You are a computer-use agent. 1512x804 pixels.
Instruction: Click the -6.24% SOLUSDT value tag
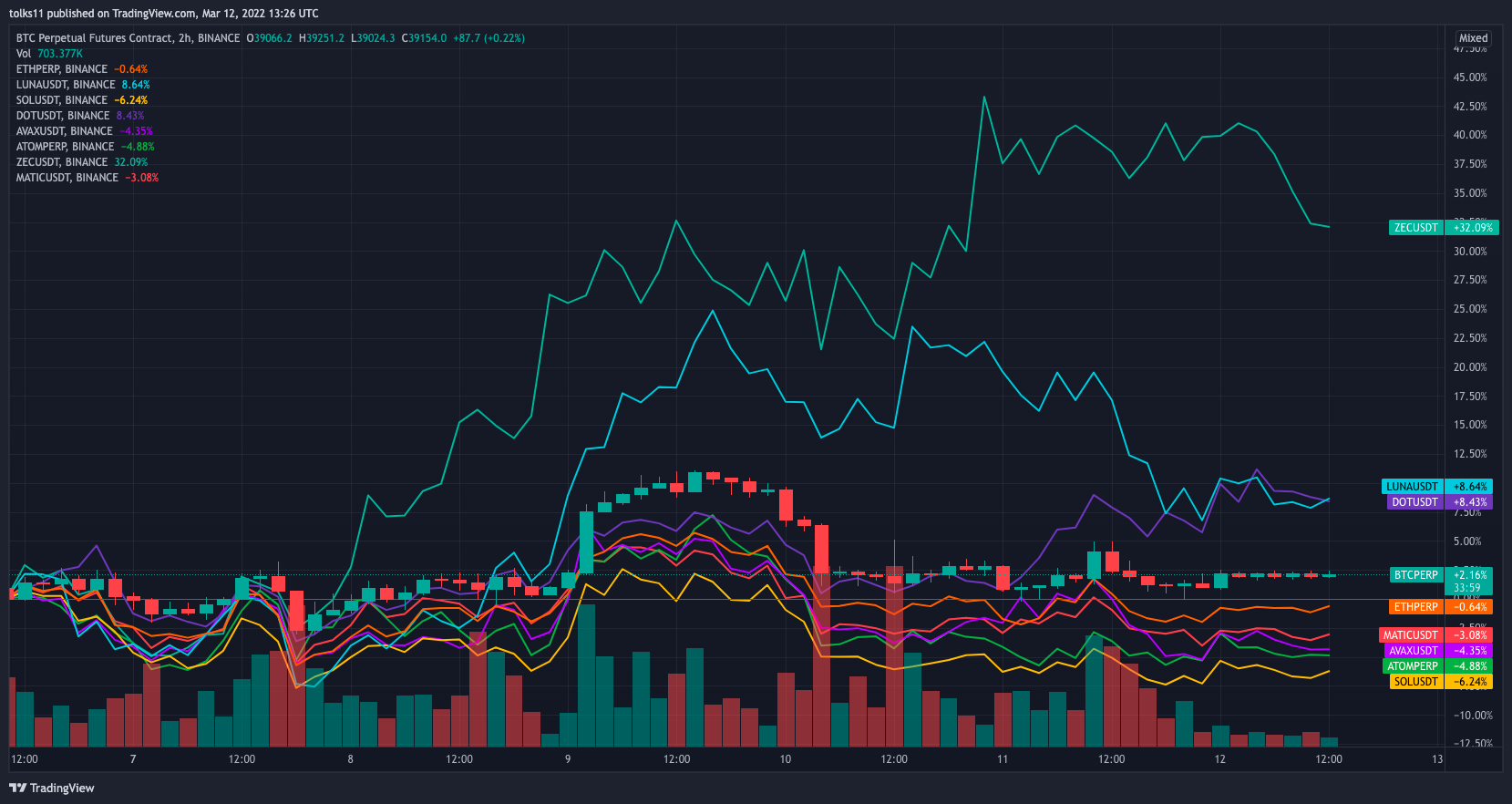pos(1469,682)
